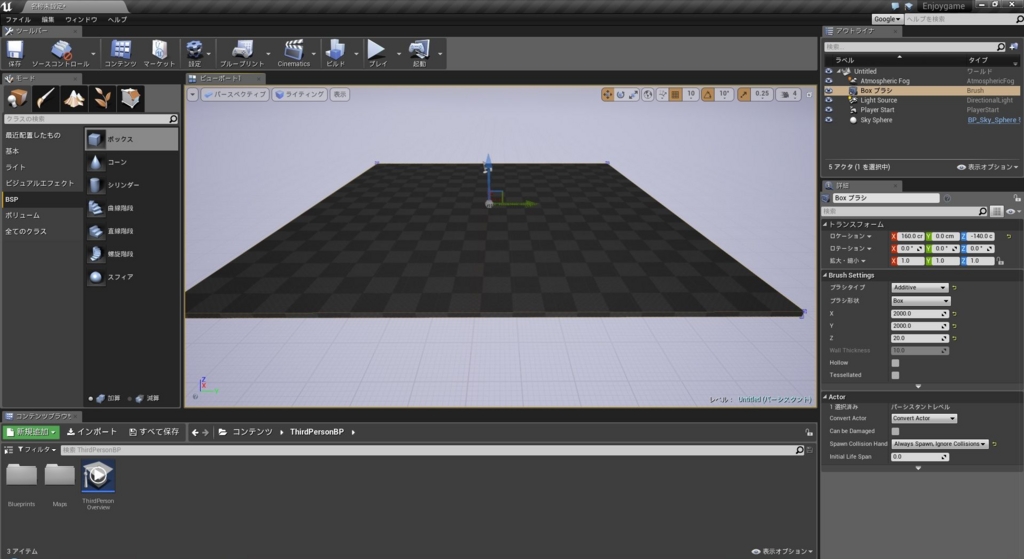The image size is (1024, 559).
Task: Open the Edit (編集) menu
Action: pyautogui.click(x=48, y=20)
